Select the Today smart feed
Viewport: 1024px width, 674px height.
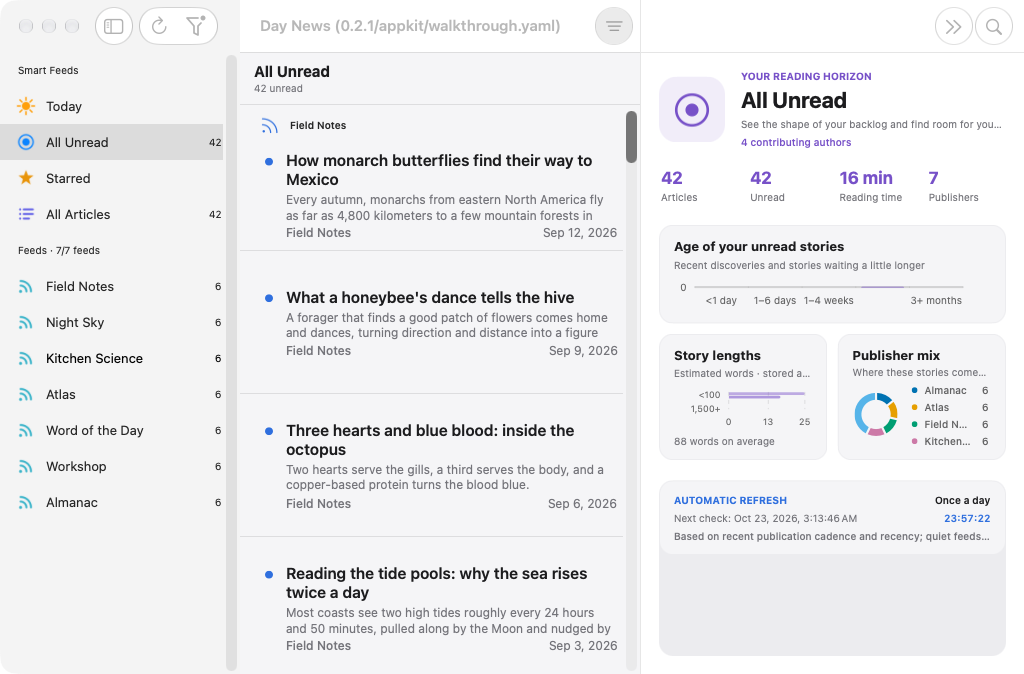pos(112,106)
